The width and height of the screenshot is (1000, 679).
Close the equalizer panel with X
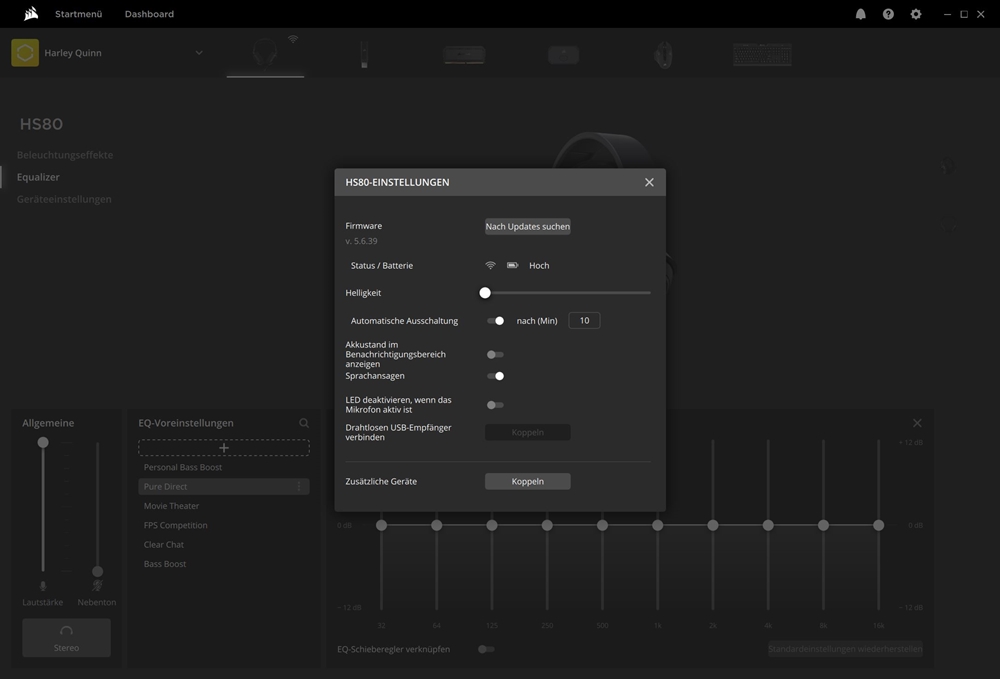pos(917,423)
